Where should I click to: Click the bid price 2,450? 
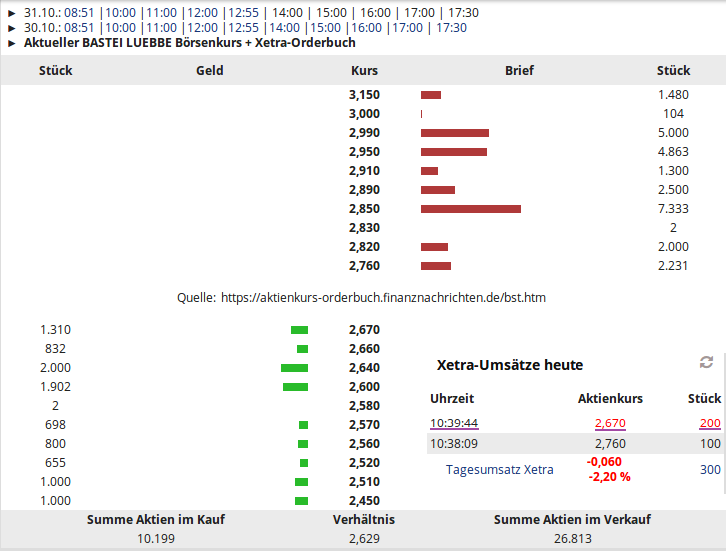point(364,501)
